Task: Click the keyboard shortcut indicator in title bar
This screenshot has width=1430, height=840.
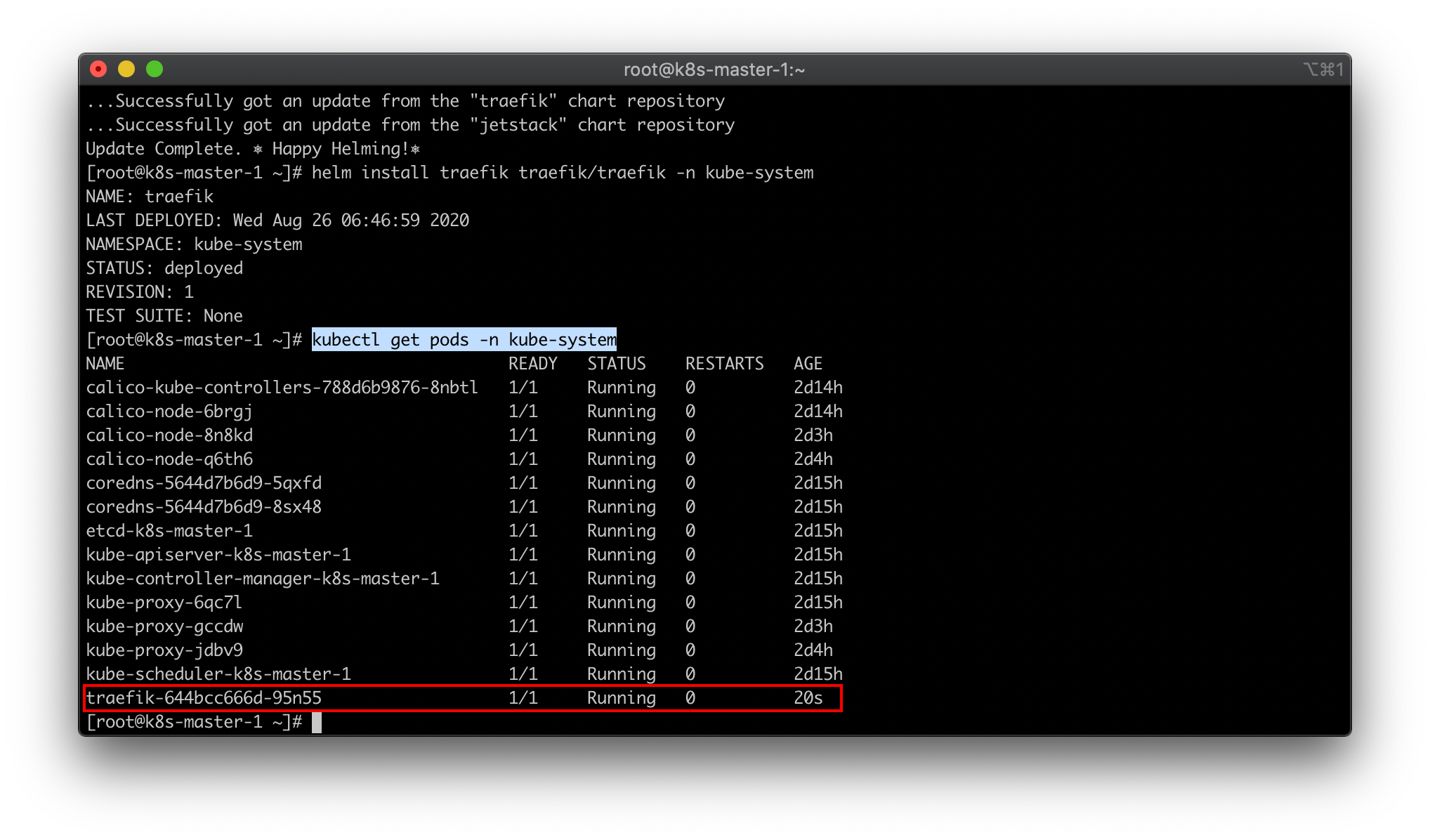Action: point(1323,70)
